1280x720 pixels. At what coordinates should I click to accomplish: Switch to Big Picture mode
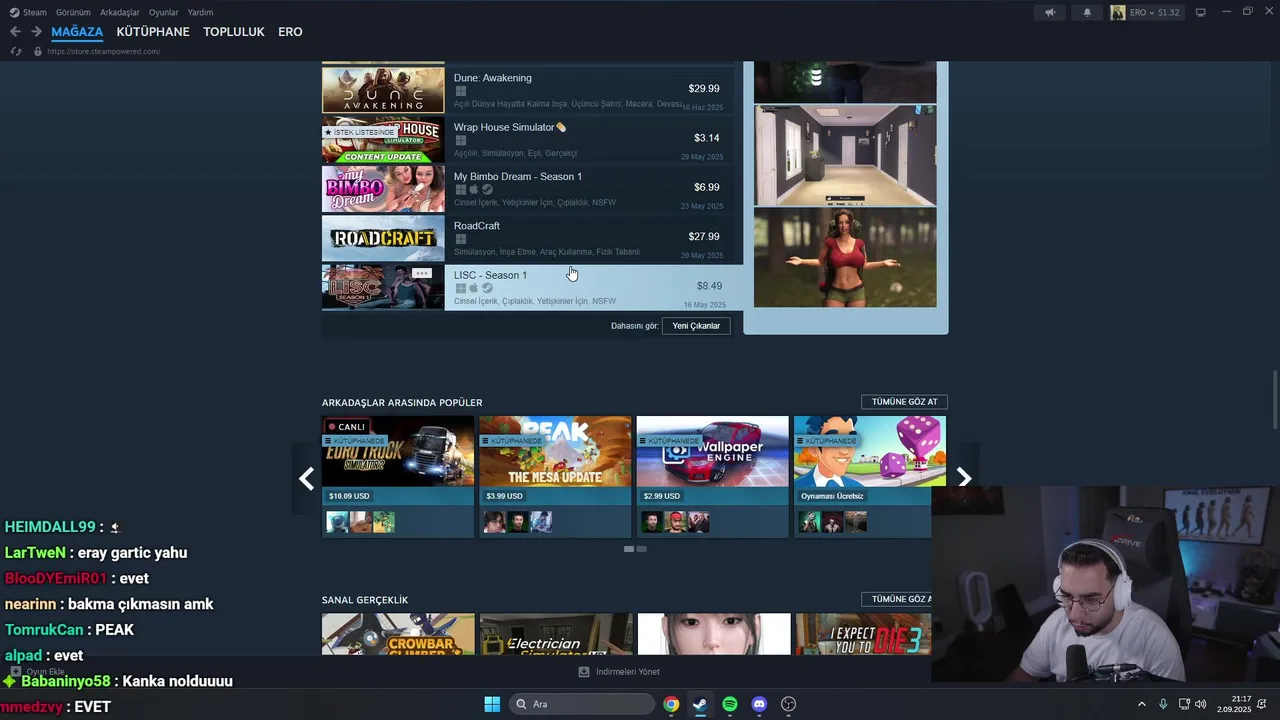(x=1201, y=12)
